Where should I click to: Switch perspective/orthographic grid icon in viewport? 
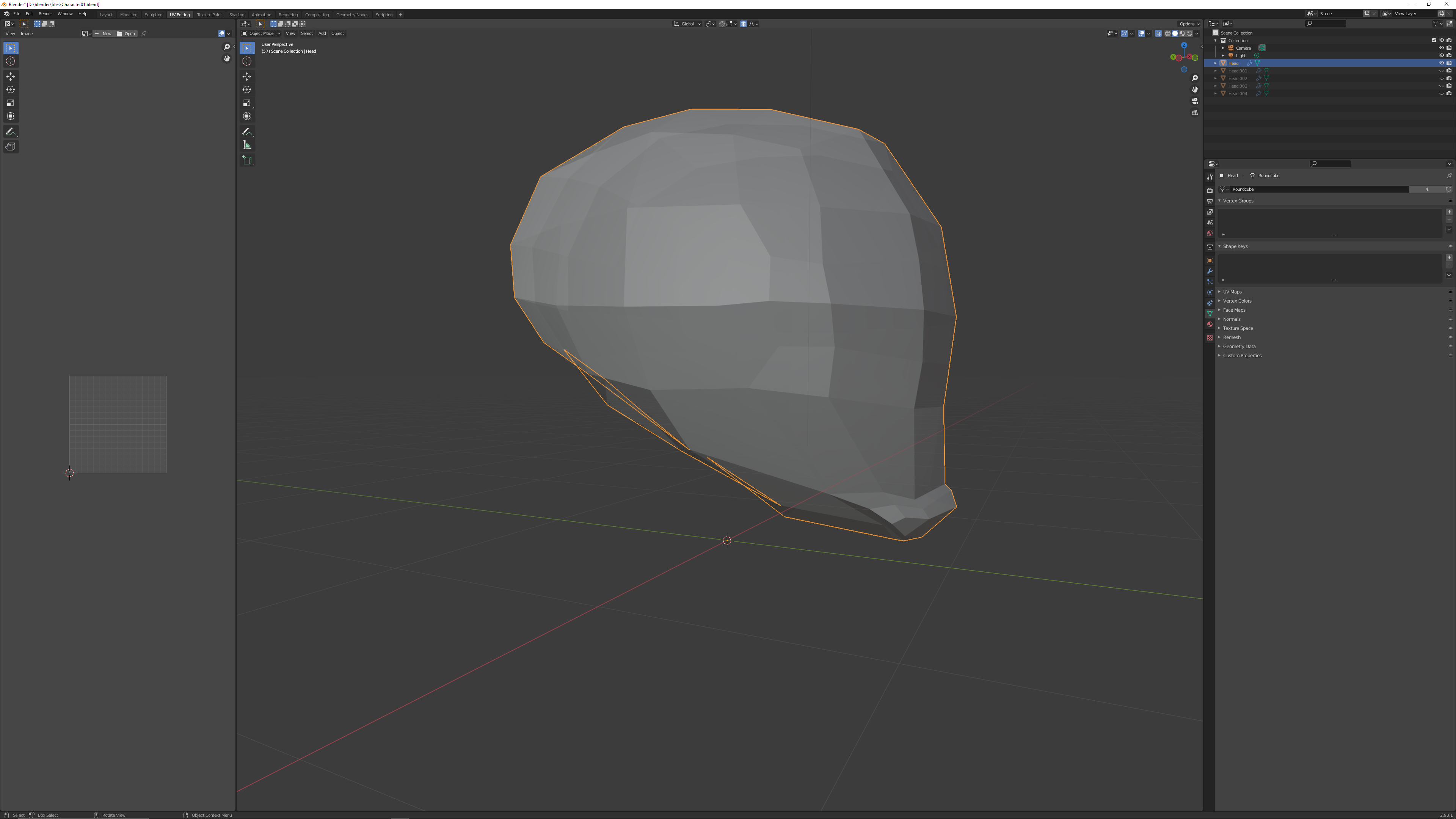pos(1195,113)
